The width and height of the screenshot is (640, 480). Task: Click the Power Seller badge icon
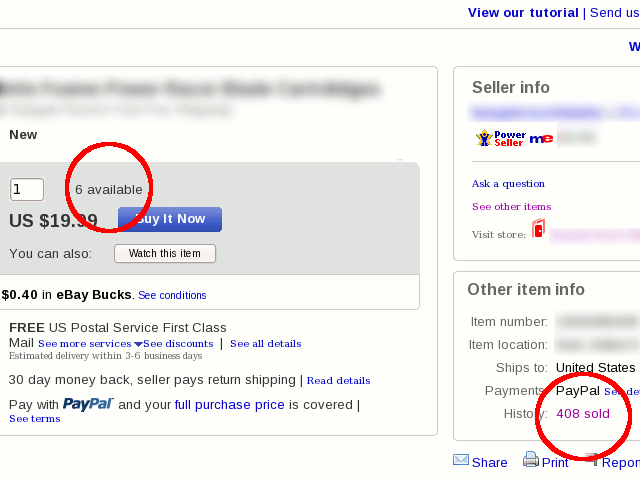pyautogui.click(x=500, y=138)
